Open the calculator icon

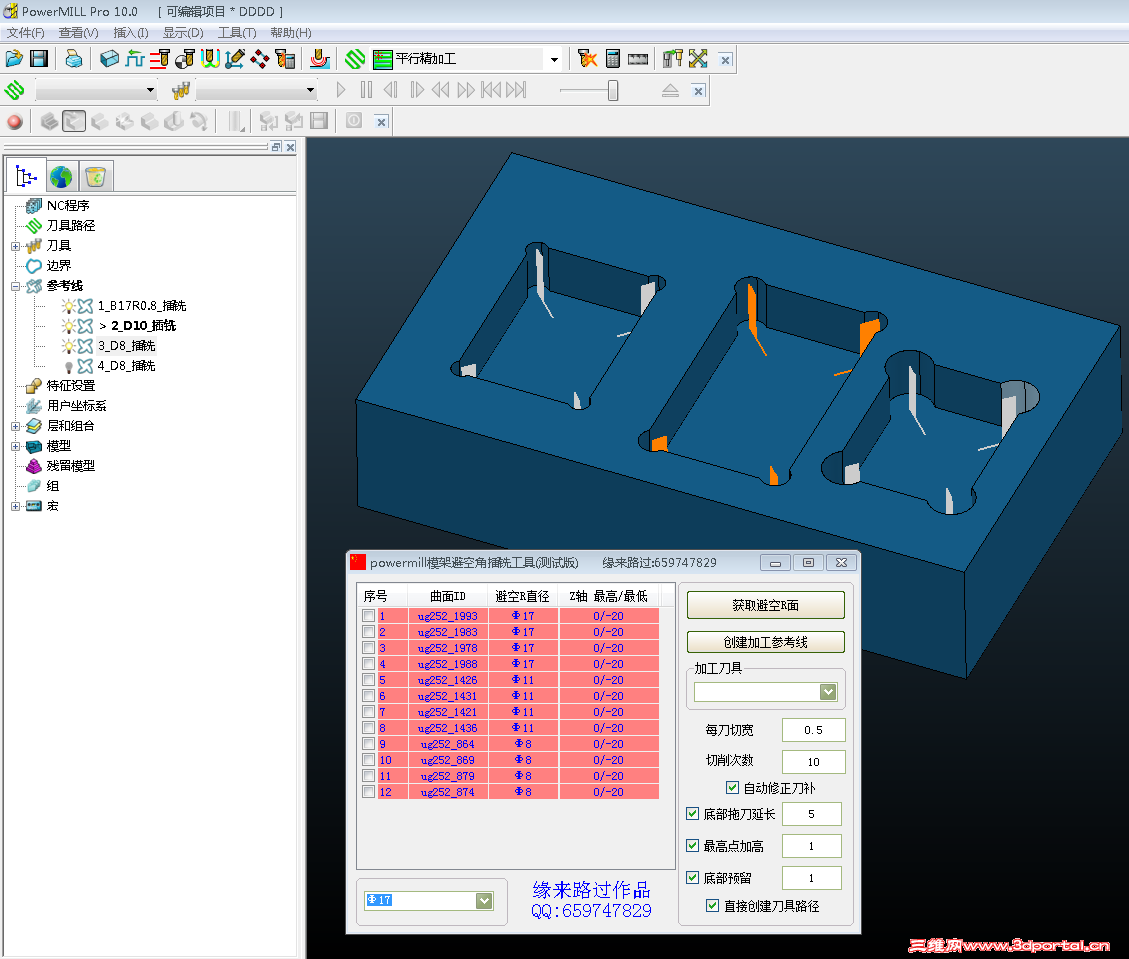(x=613, y=58)
